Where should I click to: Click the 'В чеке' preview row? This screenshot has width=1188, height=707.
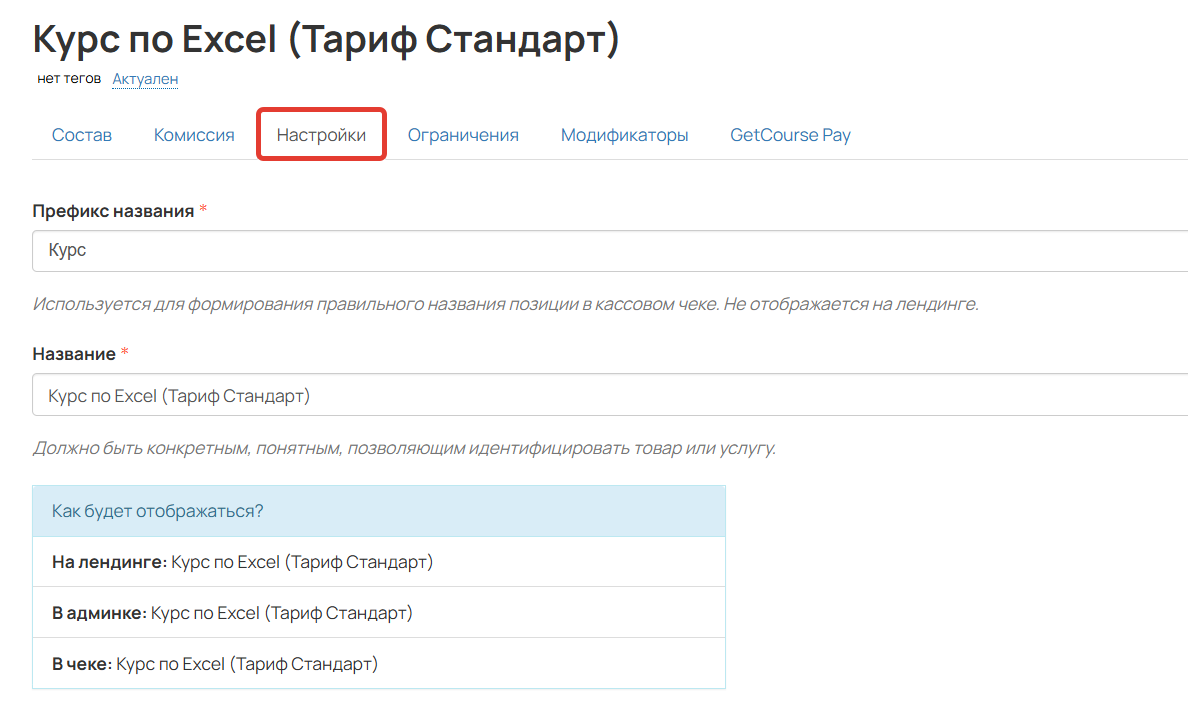(x=379, y=664)
